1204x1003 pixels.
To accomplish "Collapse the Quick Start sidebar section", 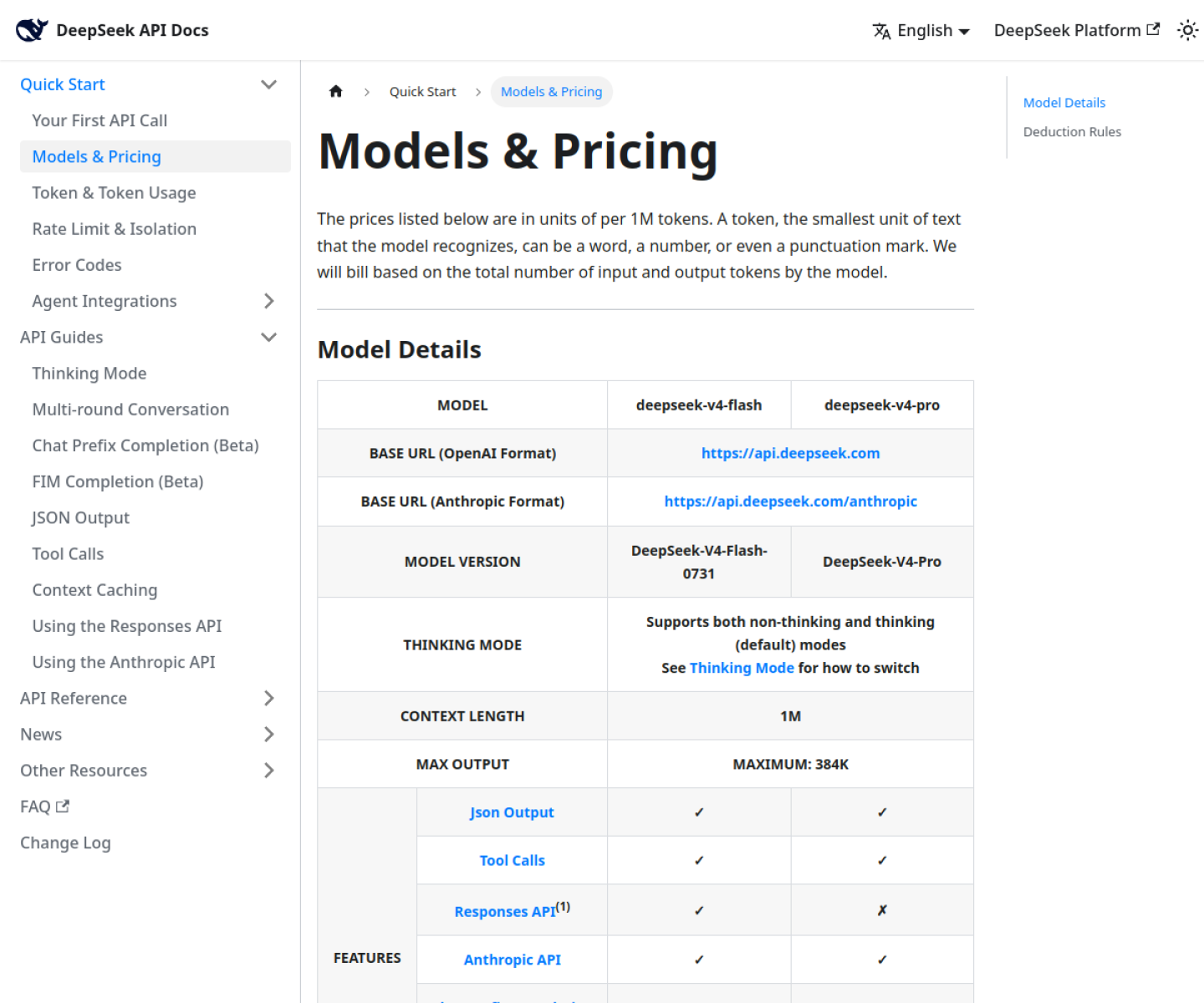I will point(268,84).
